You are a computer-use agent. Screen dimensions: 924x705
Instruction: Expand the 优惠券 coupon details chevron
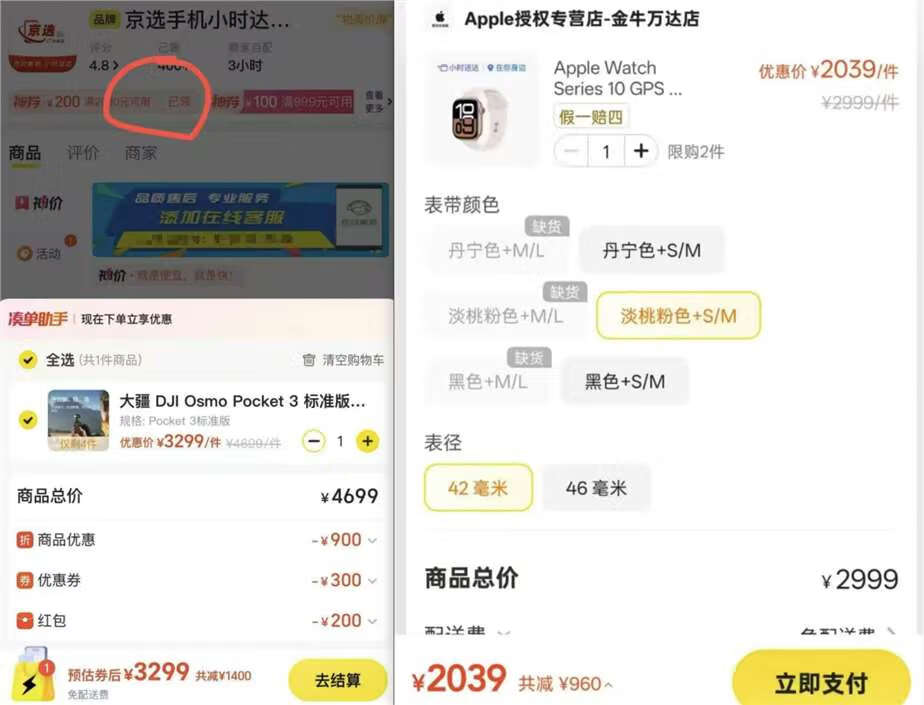[372, 581]
